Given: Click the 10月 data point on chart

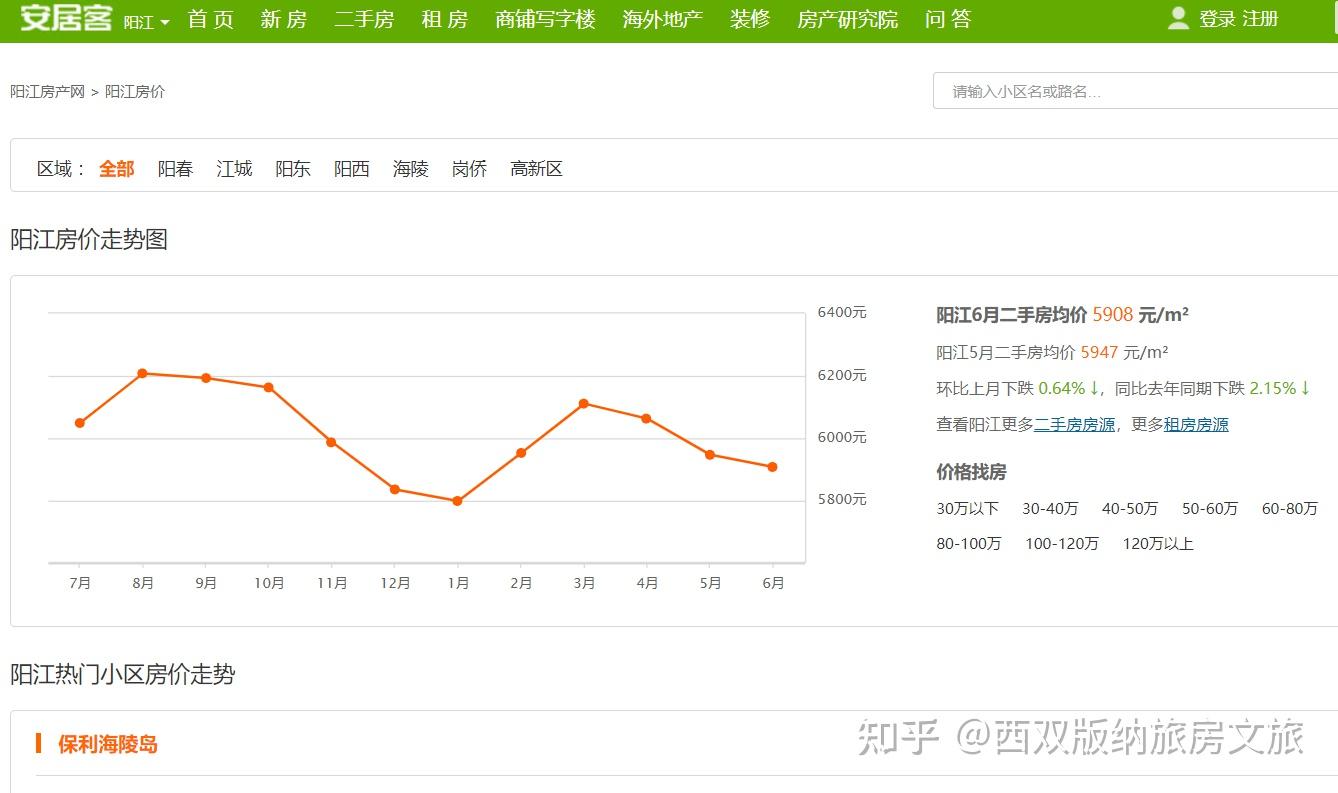Looking at the screenshot, I should [x=269, y=387].
